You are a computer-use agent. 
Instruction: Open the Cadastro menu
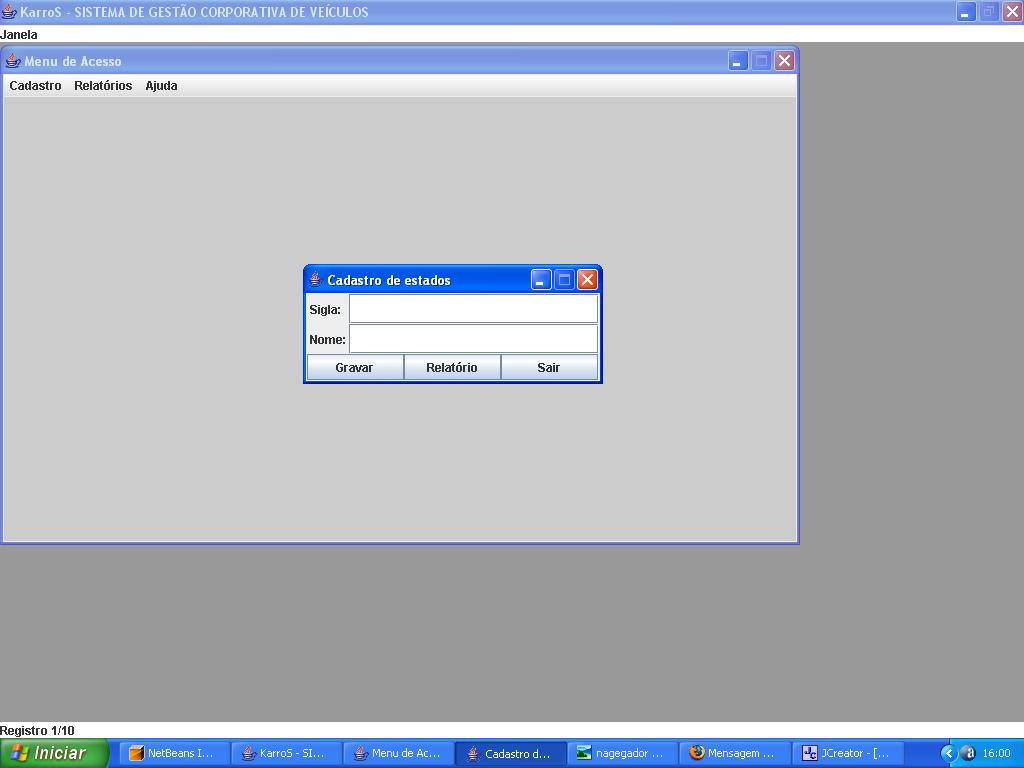click(x=35, y=86)
